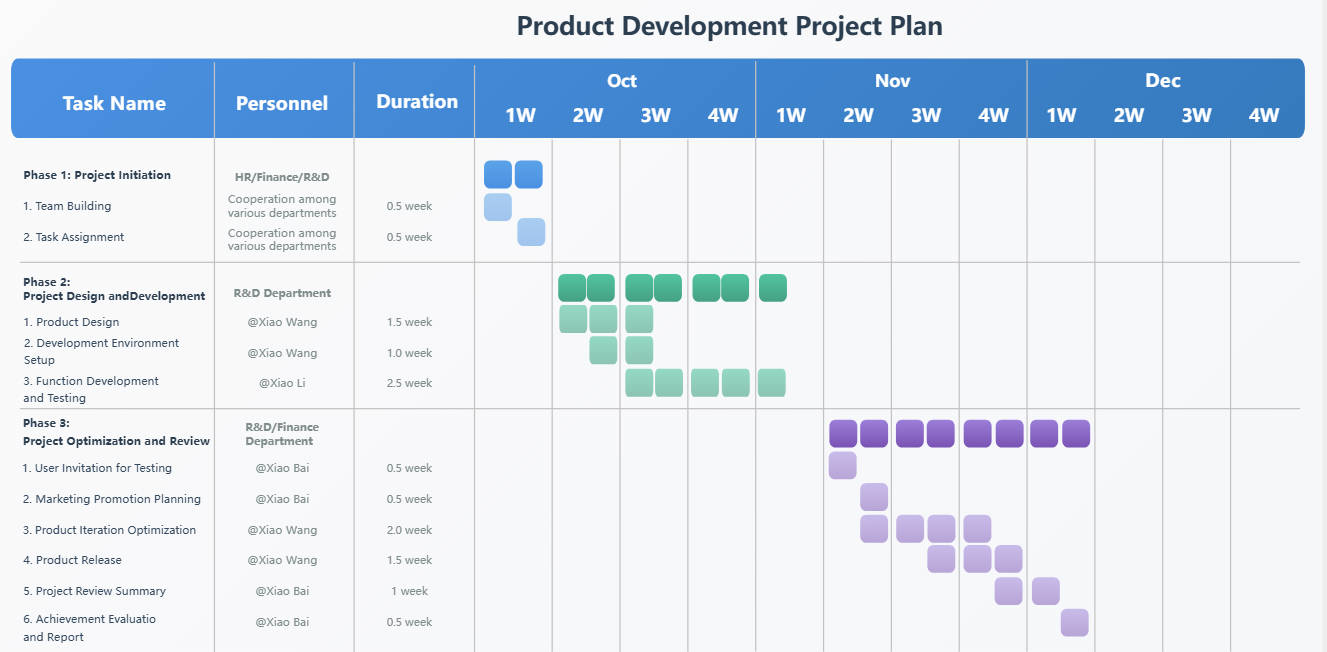Click the 2.0 week duration cell
Screen dimensions: 1327x652
click(x=409, y=530)
